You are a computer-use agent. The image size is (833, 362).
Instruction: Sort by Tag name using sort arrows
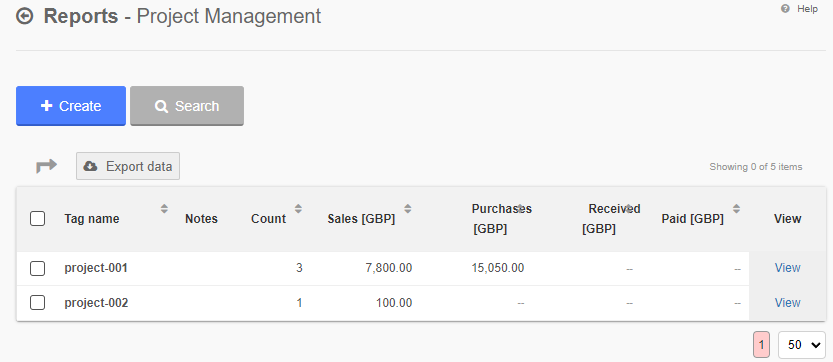pyautogui.click(x=164, y=209)
